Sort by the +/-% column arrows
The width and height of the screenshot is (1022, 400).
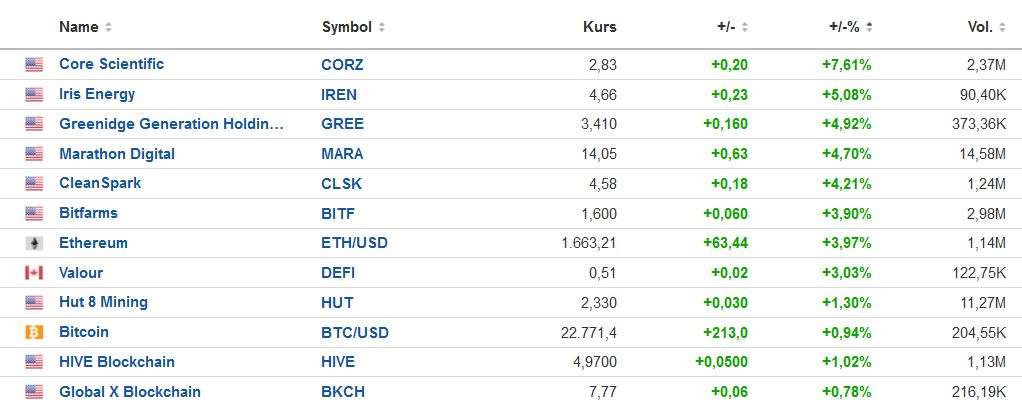(869, 27)
